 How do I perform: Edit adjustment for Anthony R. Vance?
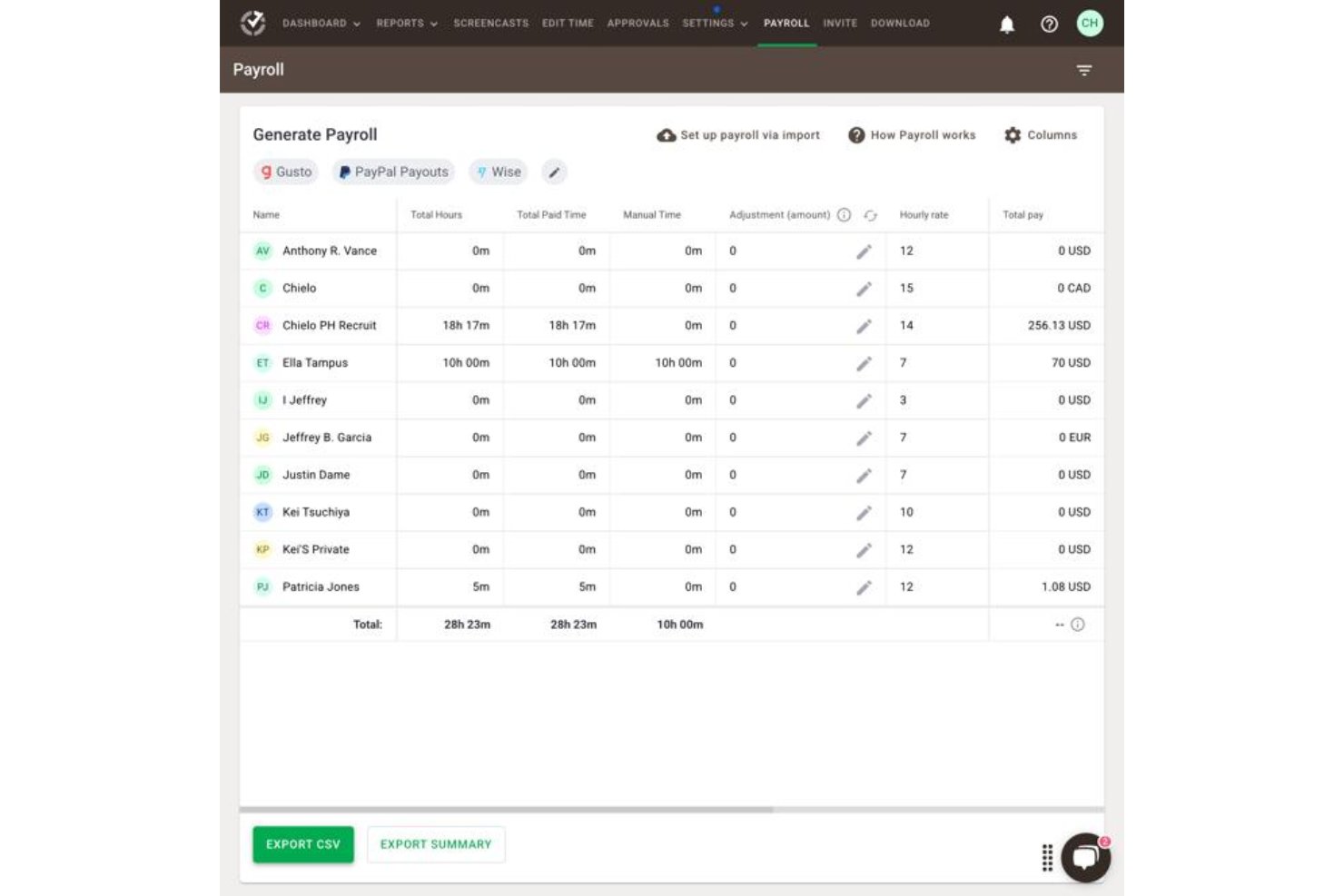(864, 251)
